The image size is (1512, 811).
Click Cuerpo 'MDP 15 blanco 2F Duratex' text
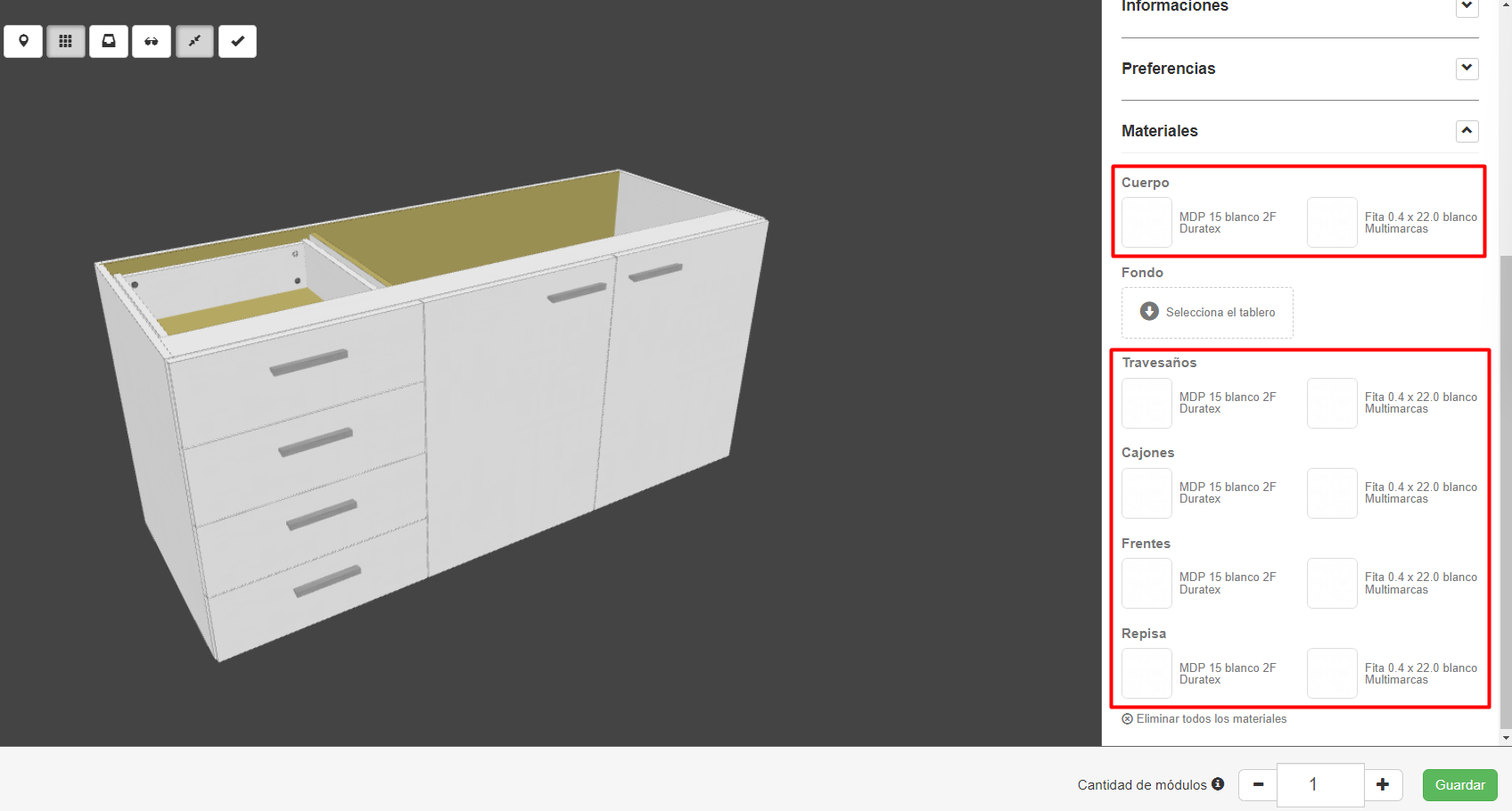pyautogui.click(x=1228, y=223)
